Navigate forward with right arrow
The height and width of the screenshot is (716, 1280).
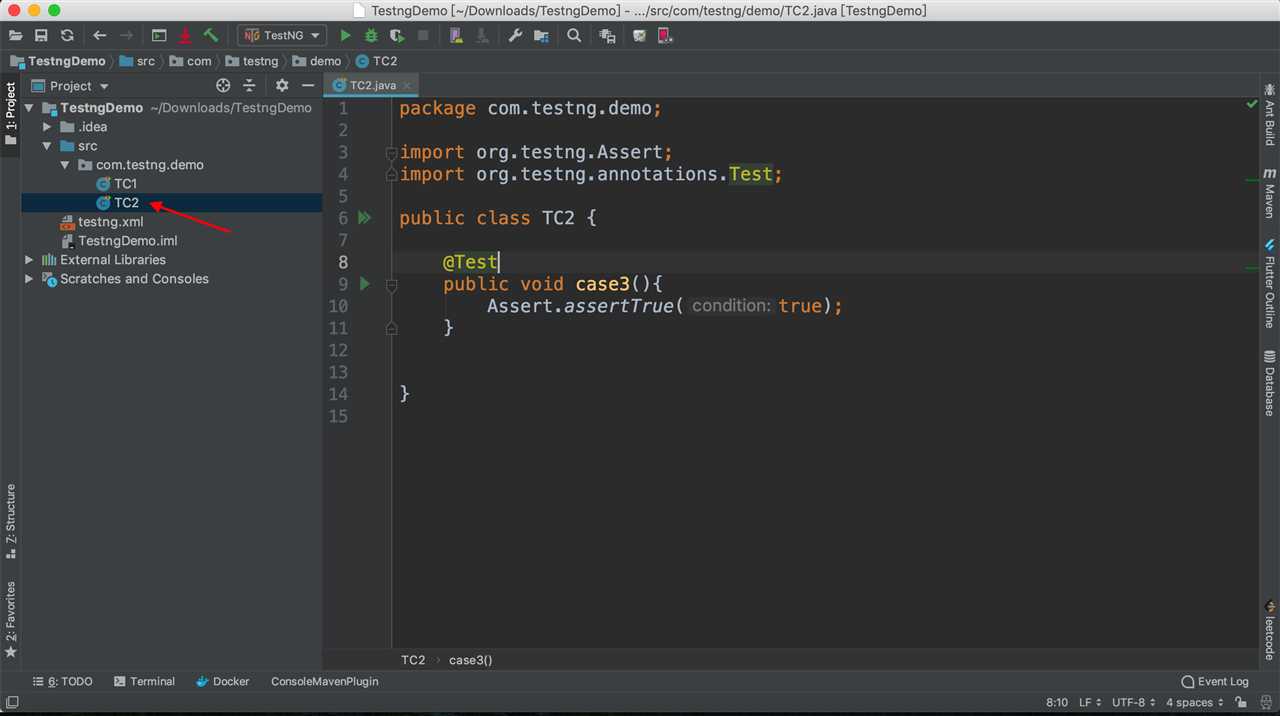126,35
